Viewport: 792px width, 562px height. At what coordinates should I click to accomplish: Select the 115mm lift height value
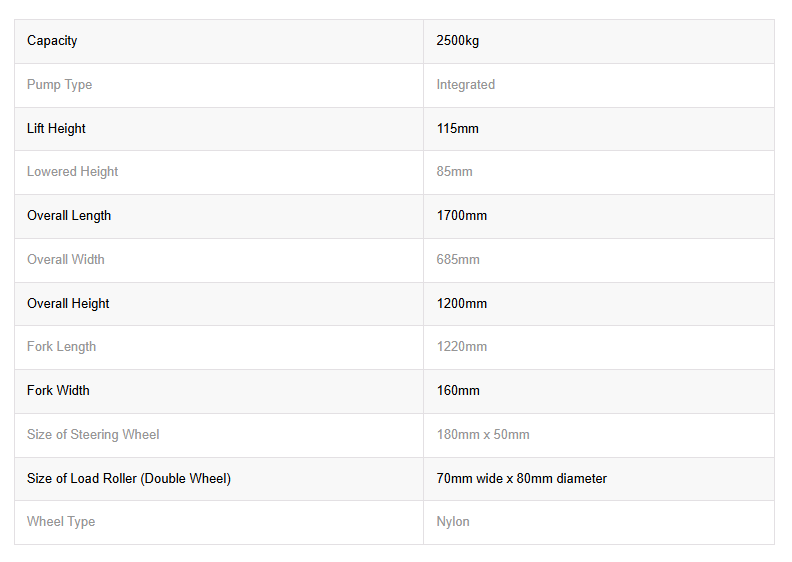click(457, 128)
